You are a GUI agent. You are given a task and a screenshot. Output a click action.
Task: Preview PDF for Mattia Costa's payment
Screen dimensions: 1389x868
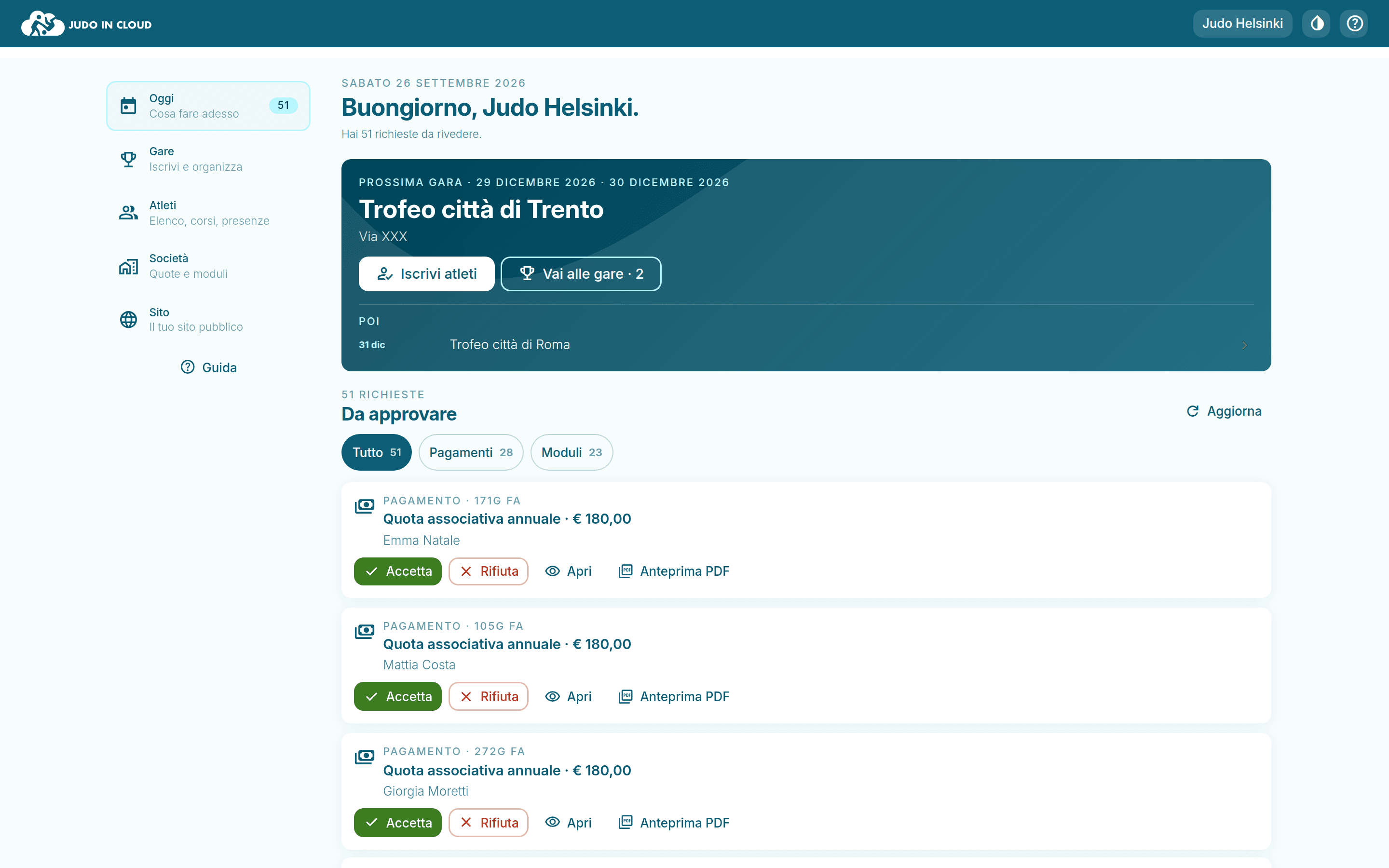click(674, 696)
